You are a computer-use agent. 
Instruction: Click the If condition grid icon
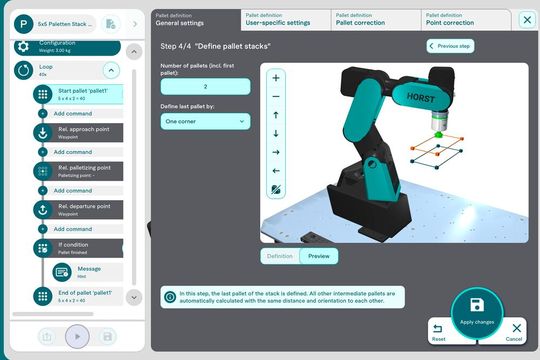[x=43, y=248]
